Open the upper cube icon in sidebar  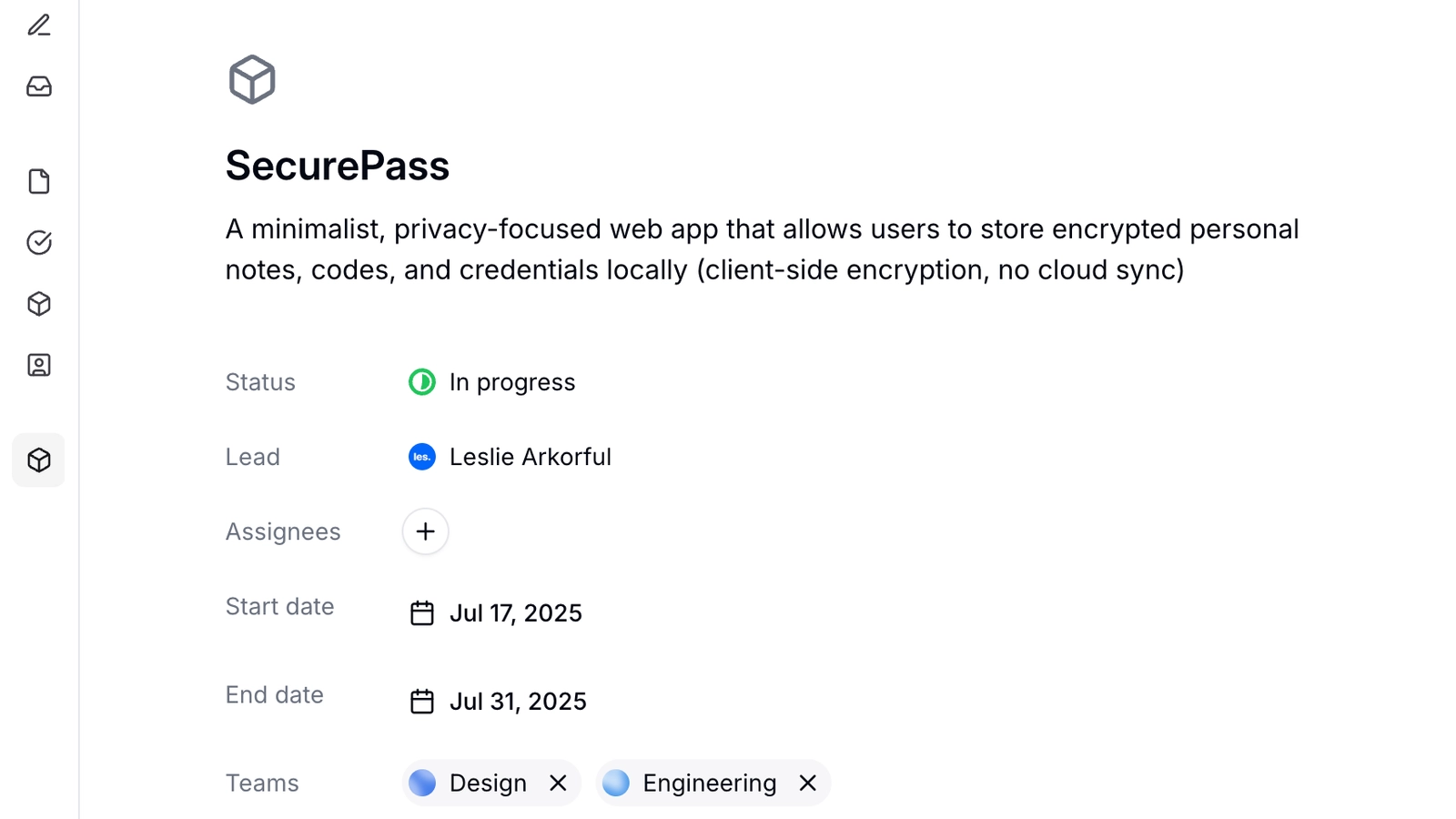(39, 304)
